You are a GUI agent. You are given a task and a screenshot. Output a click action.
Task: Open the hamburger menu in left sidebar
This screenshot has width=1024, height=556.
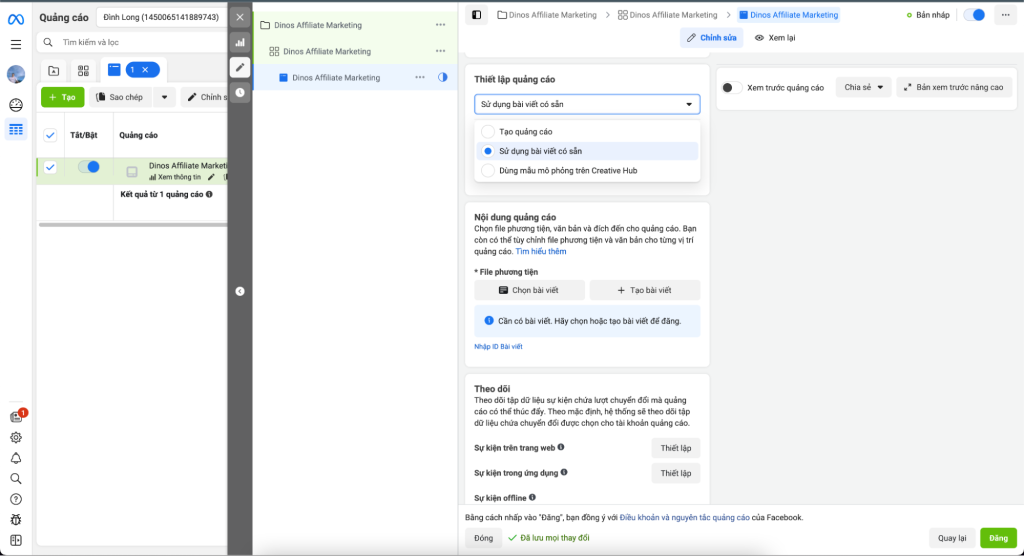[x=16, y=44]
